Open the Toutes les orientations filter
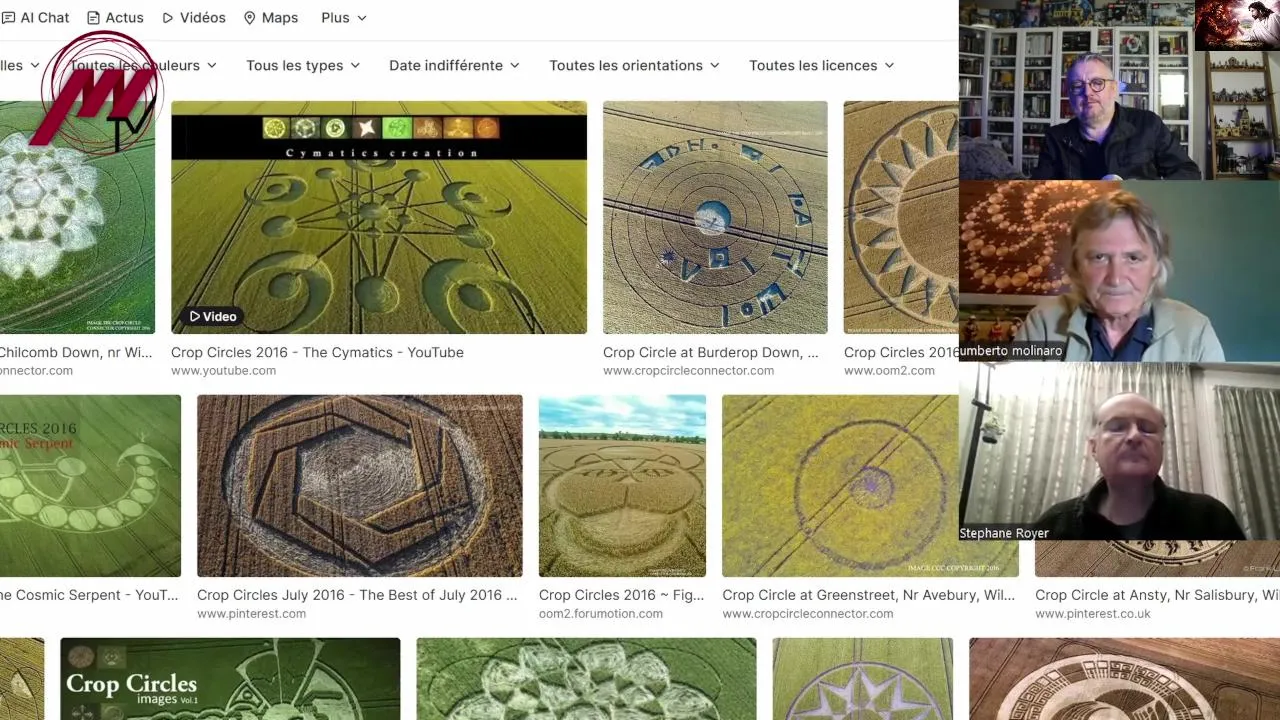Viewport: 1280px width, 720px height. [x=634, y=65]
